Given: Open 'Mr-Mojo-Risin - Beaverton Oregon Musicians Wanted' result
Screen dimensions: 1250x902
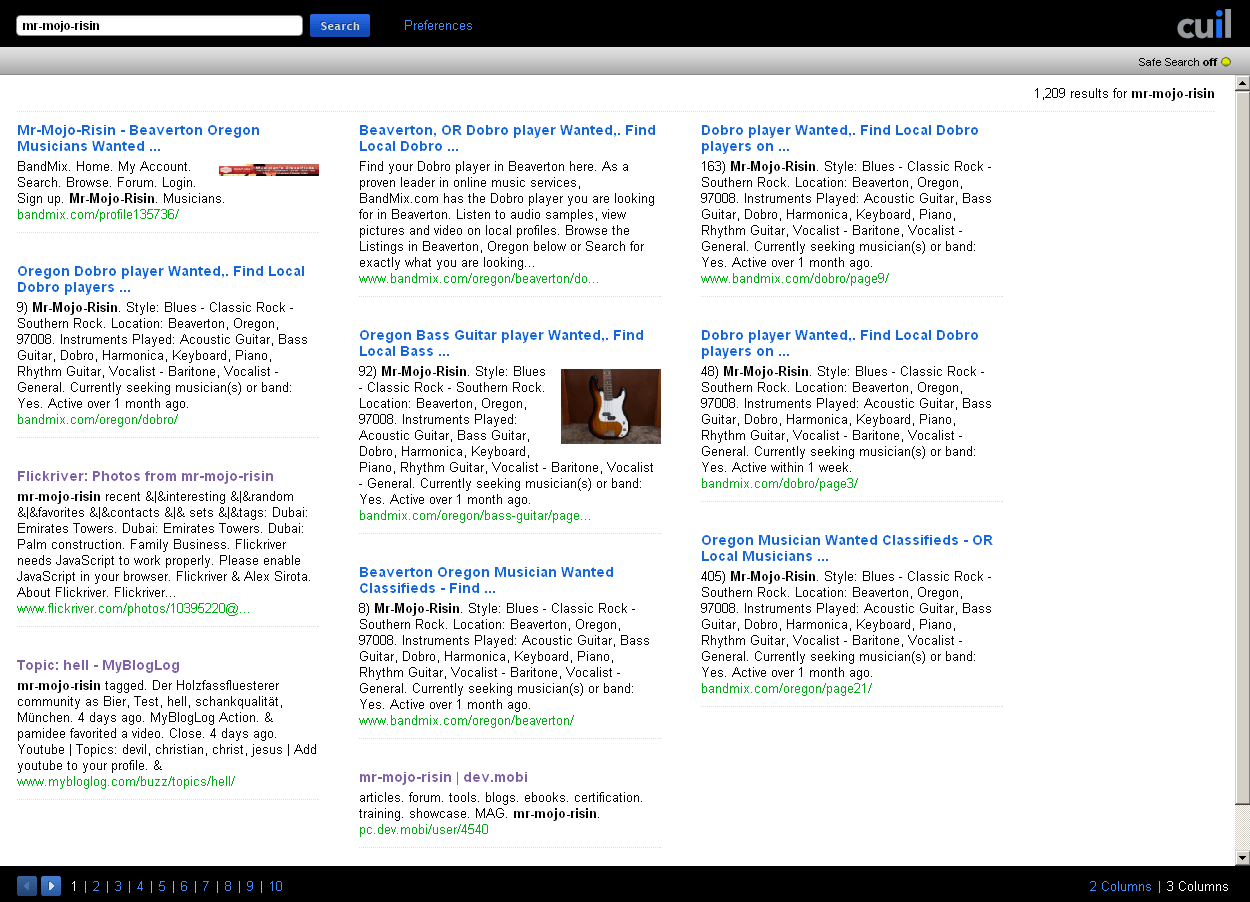Looking at the screenshot, I should coord(138,138).
